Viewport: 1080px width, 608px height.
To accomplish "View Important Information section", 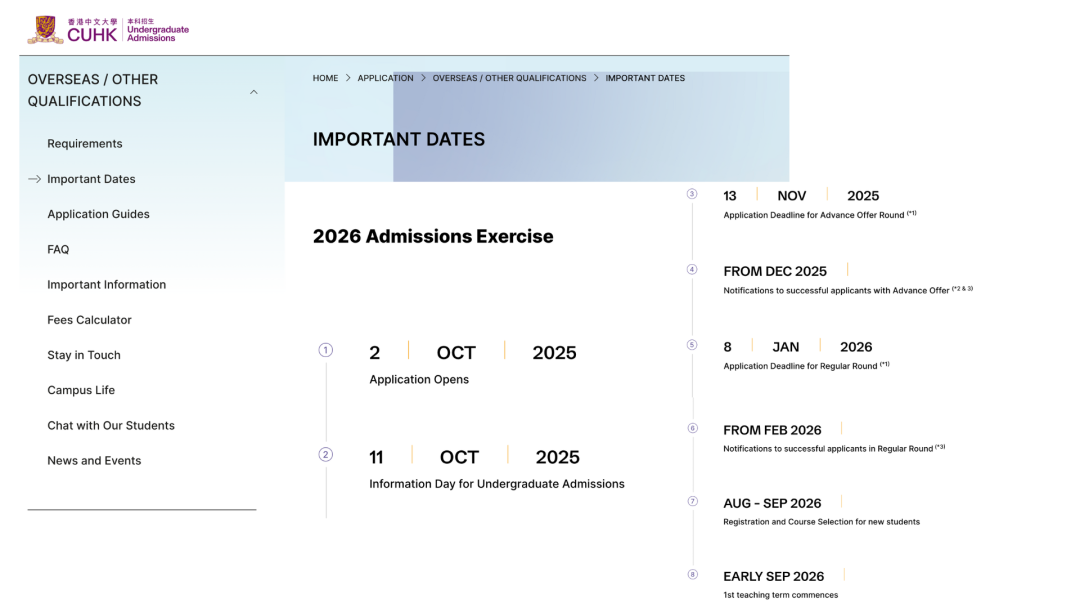I will pyautogui.click(x=106, y=285).
